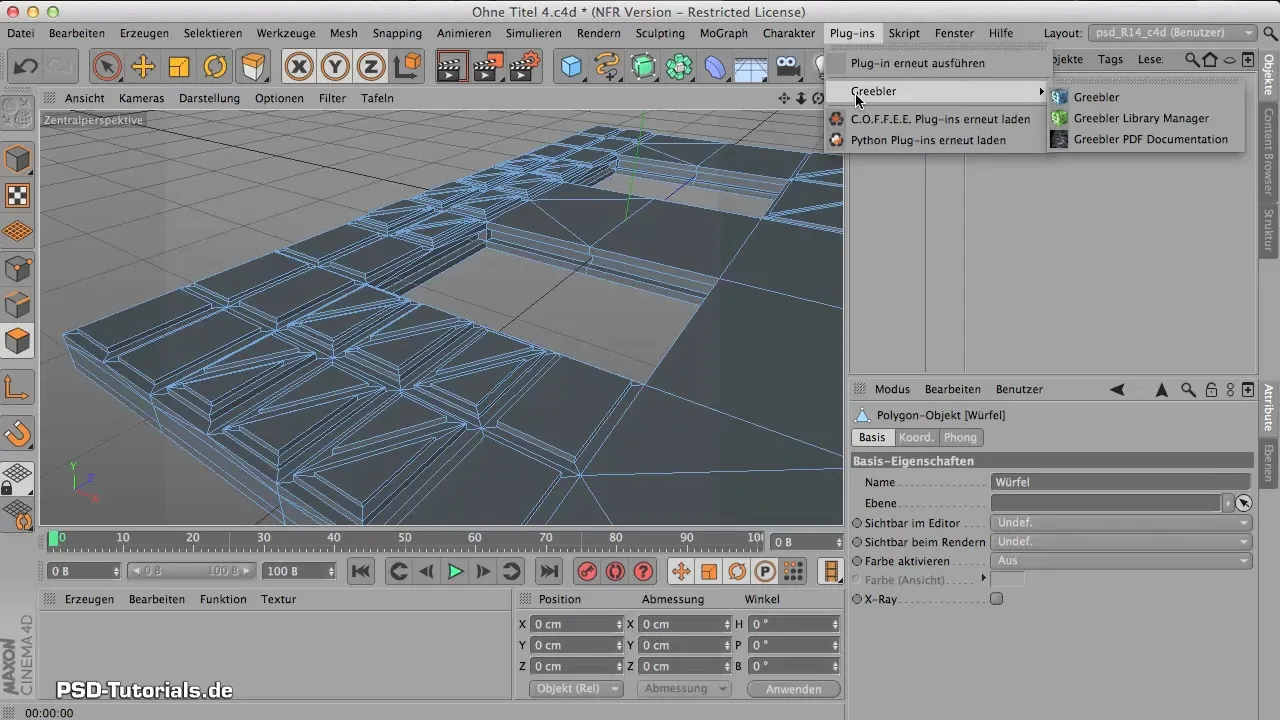This screenshot has height=720, width=1280.
Task: Open Render Settings gear clapperboard
Action: (x=525, y=67)
